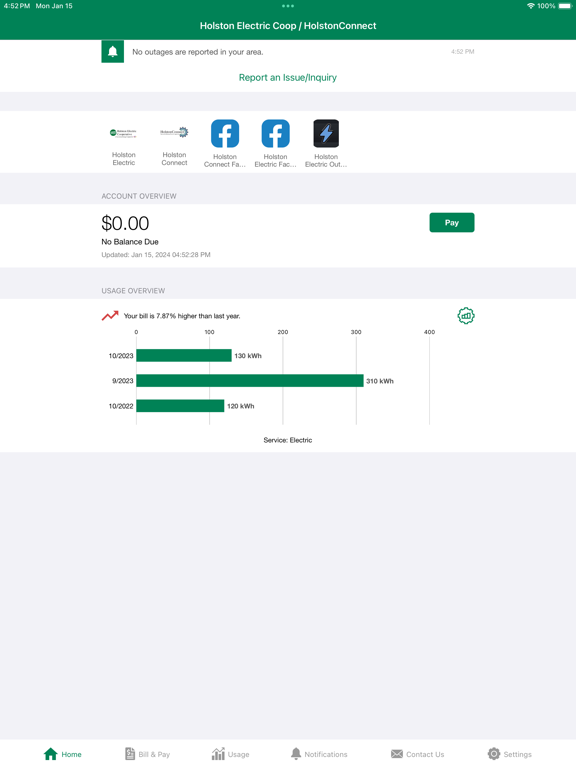Open the Notifications tab
Viewport: 576px width, 768px height.
click(x=319, y=754)
